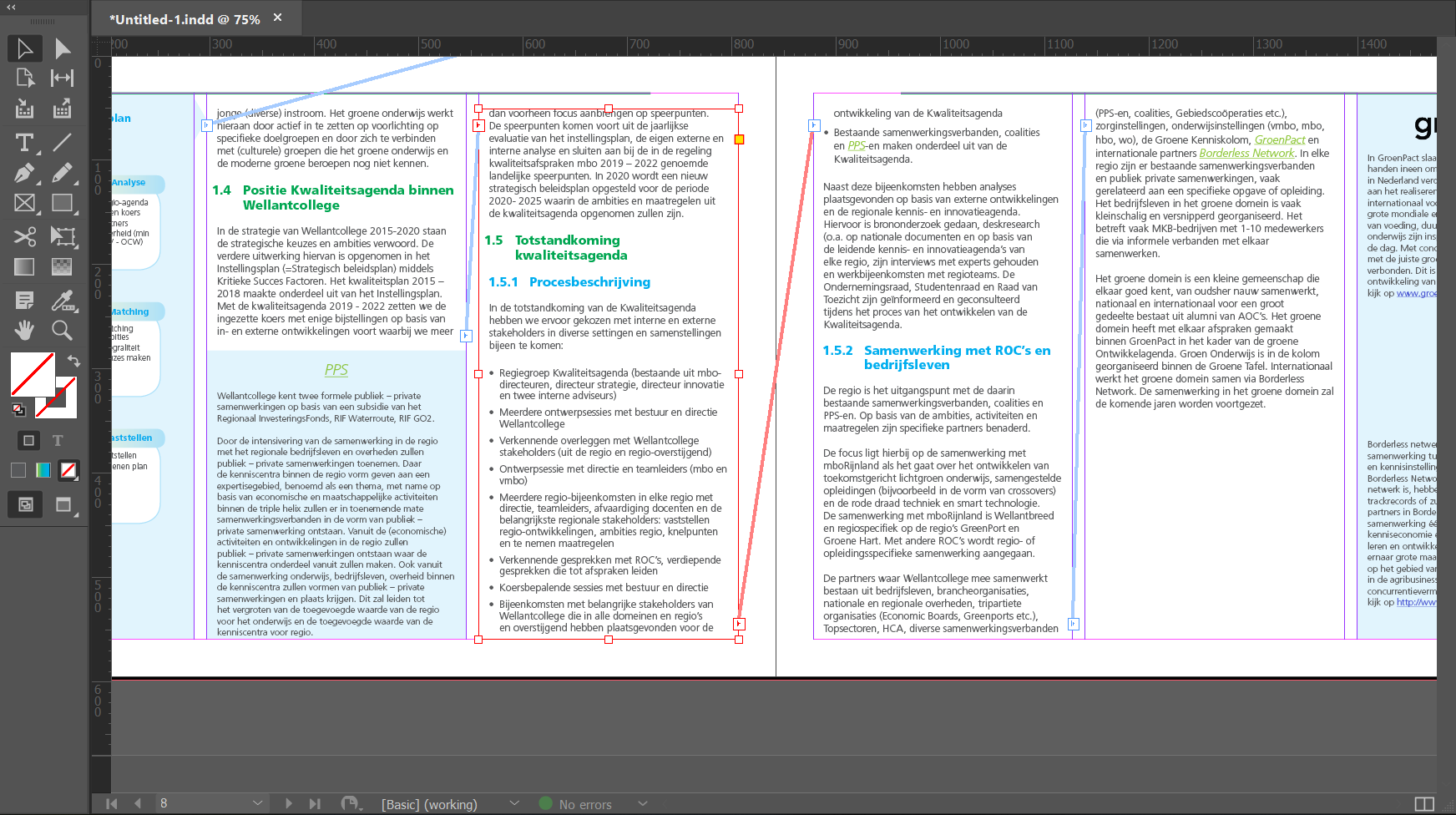
Task: Select the Direct Selection tool
Action: click(x=63, y=48)
